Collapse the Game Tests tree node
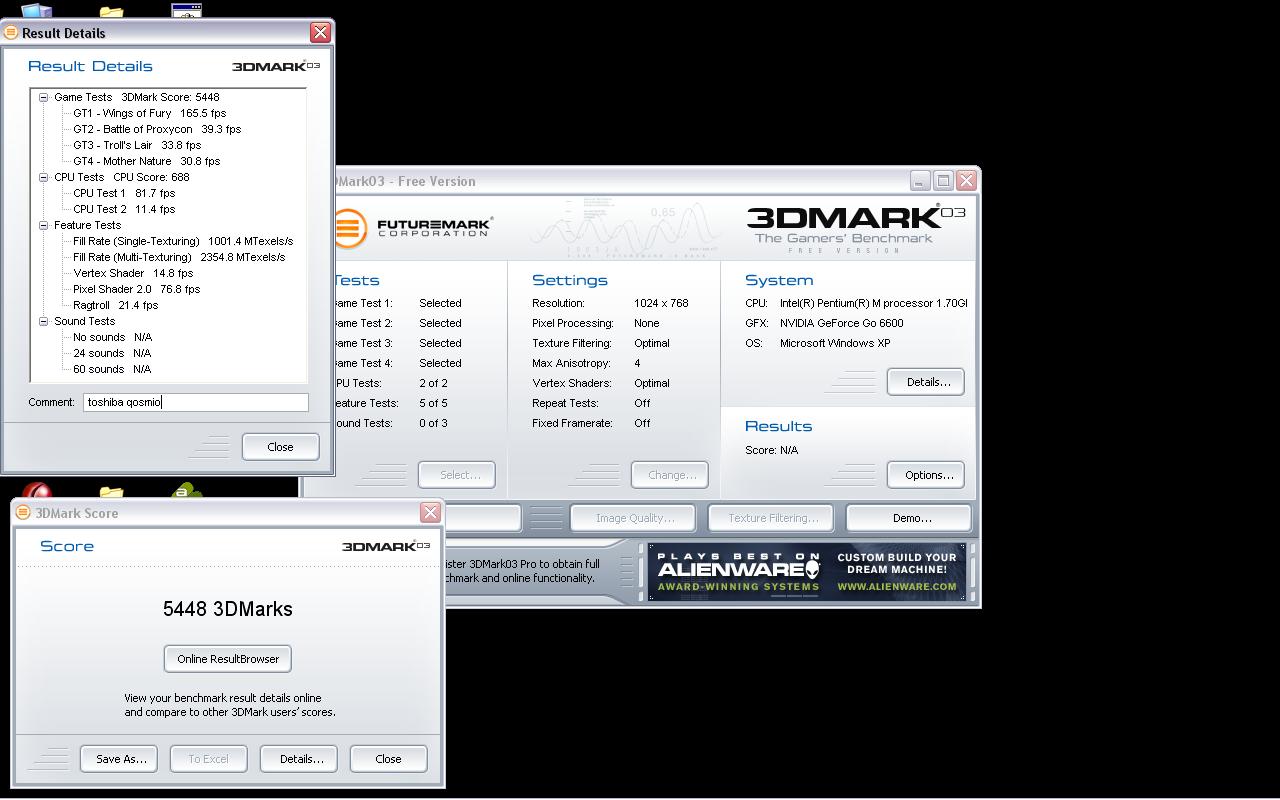Viewport: 1280px width, 800px height. point(44,97)
